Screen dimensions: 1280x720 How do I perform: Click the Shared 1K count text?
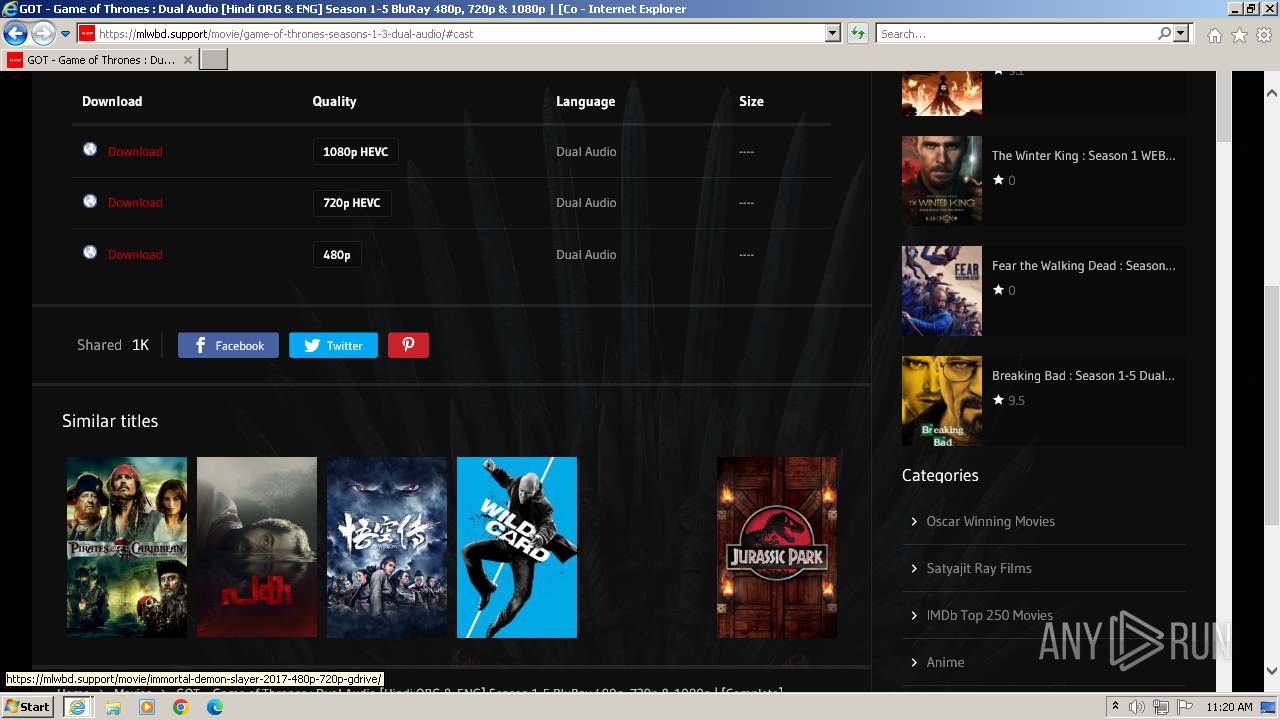coord(113,345)
